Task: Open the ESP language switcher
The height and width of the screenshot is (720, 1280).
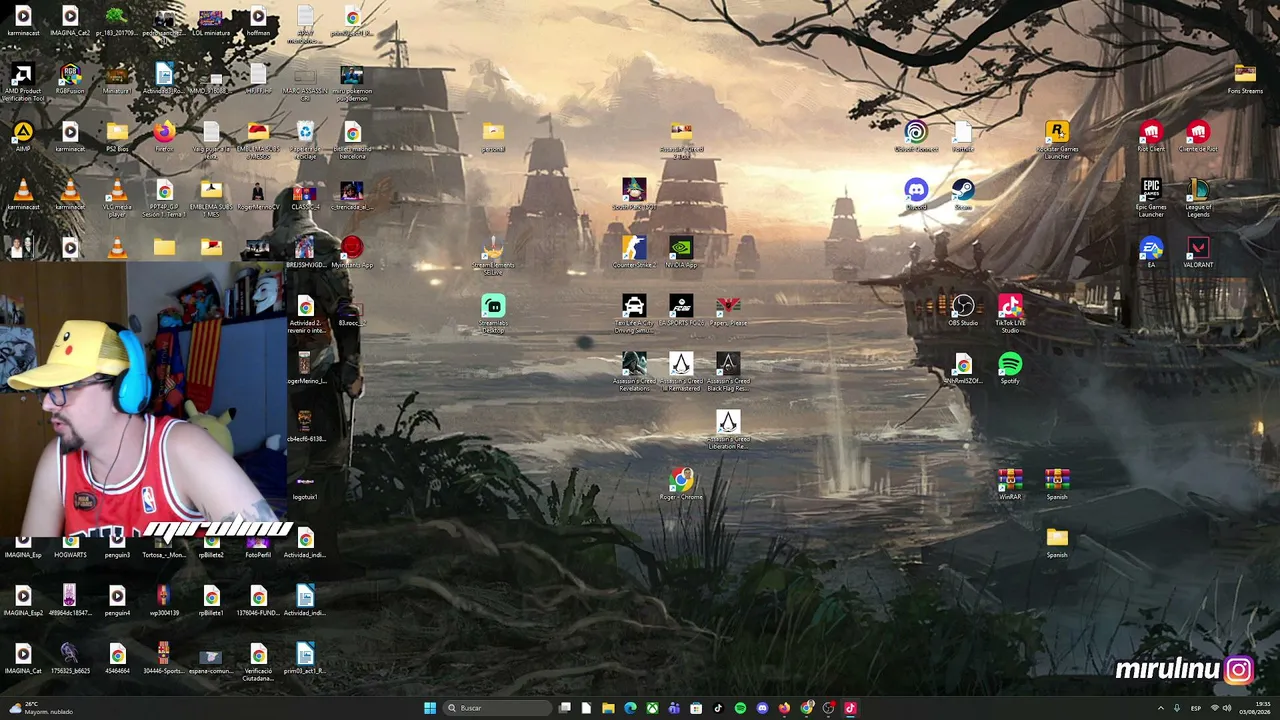Action: tap(1195, 708)
